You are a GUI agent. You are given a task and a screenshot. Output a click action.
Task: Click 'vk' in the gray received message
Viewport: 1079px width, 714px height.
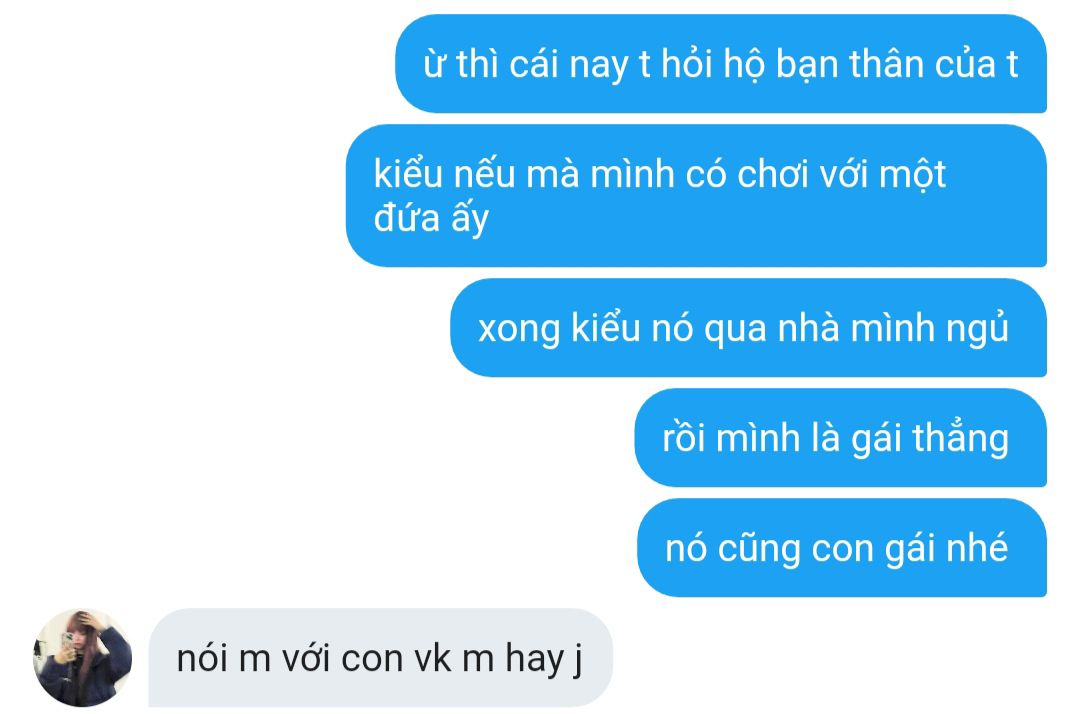coord(432,658)
